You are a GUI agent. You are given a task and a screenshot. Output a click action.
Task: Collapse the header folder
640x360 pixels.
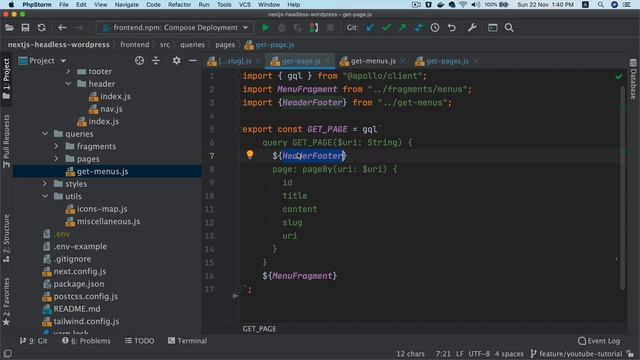(x=68, y=84)
